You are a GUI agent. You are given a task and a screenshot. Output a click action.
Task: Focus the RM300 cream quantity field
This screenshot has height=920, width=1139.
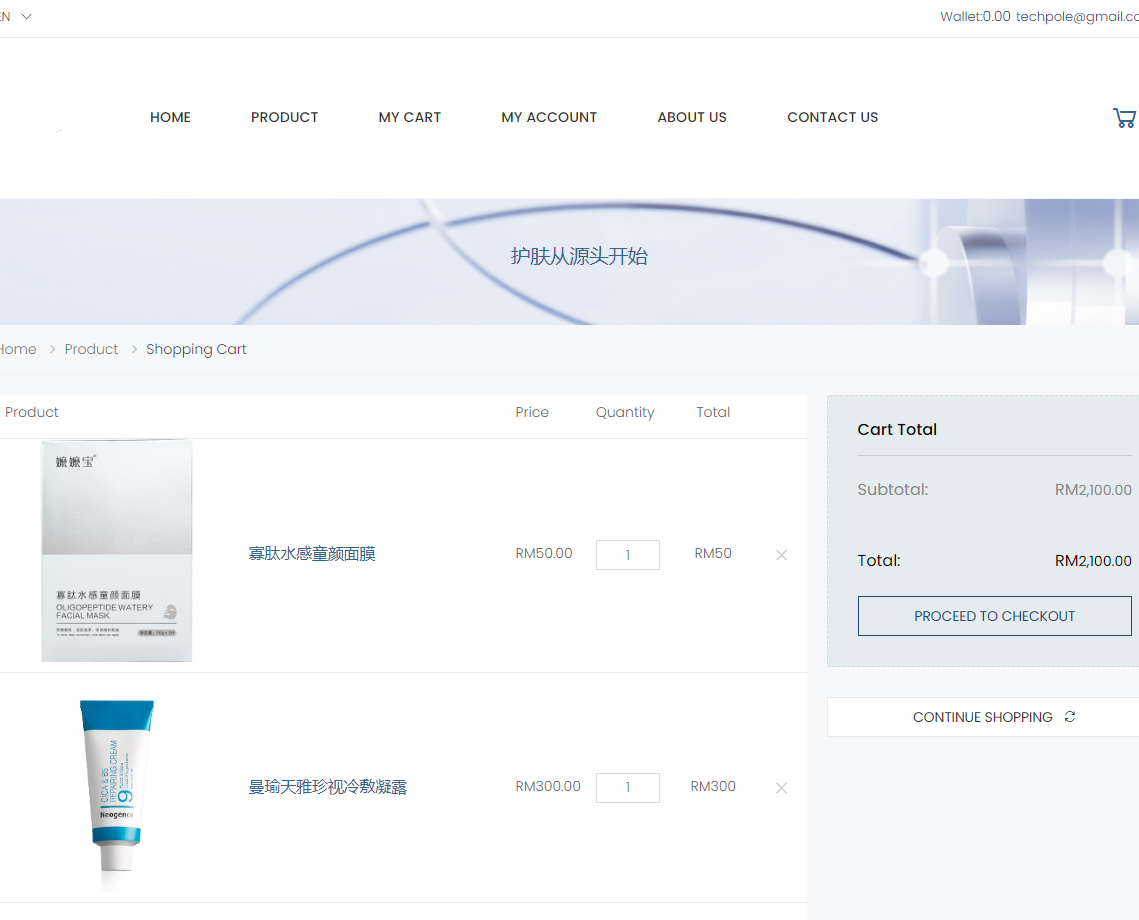click(627, 788)
